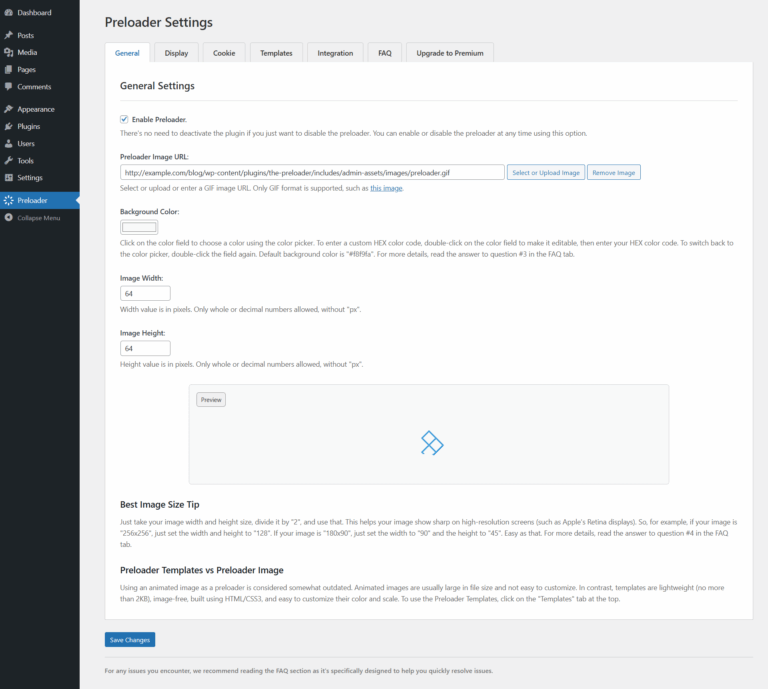This screenshot has width=768, height=689.
Task: Click the Media icon in sidebar
Action: pyautogui.click(x=8, y=52)
